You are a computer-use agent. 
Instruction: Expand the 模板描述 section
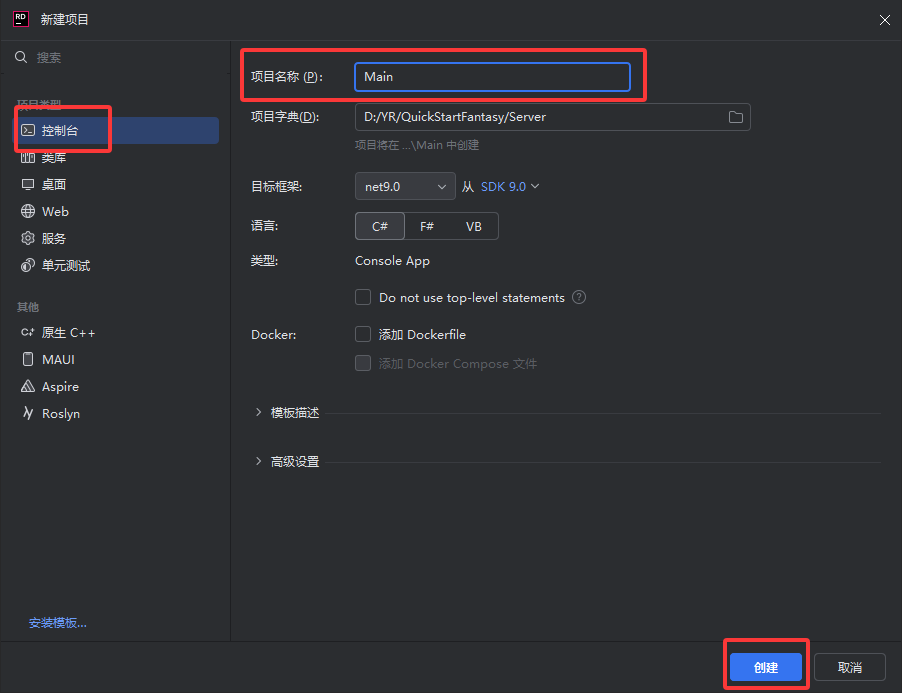click(x=260, y=413)
